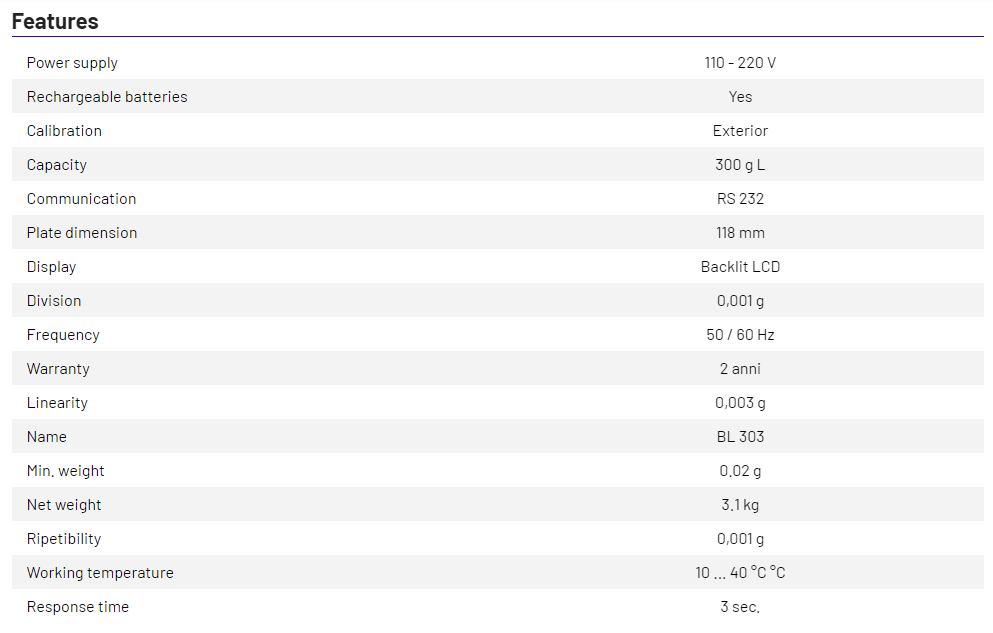Image resolution: width=993 pixels, height=633 pixels.
Task: Select the Power supply row label
Action: pos(72,63)
